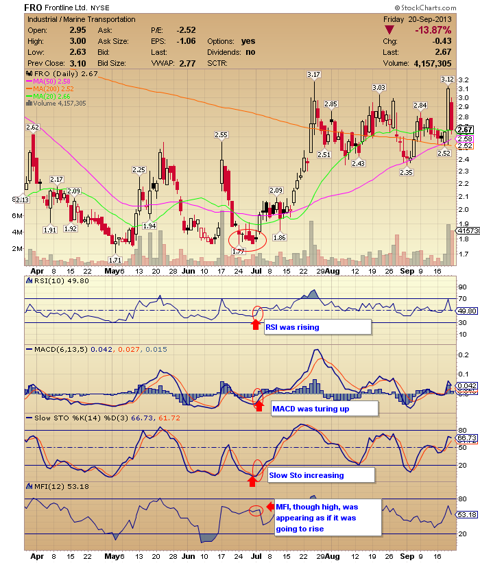Click the High value 3.00

[x=78, y=41]
